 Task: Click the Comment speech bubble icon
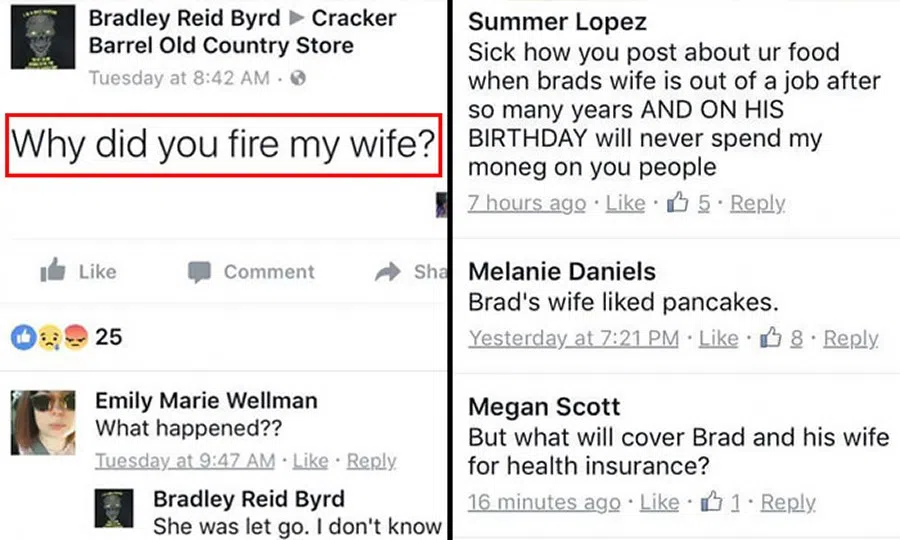pyautogui.click(x=200, y=272)
